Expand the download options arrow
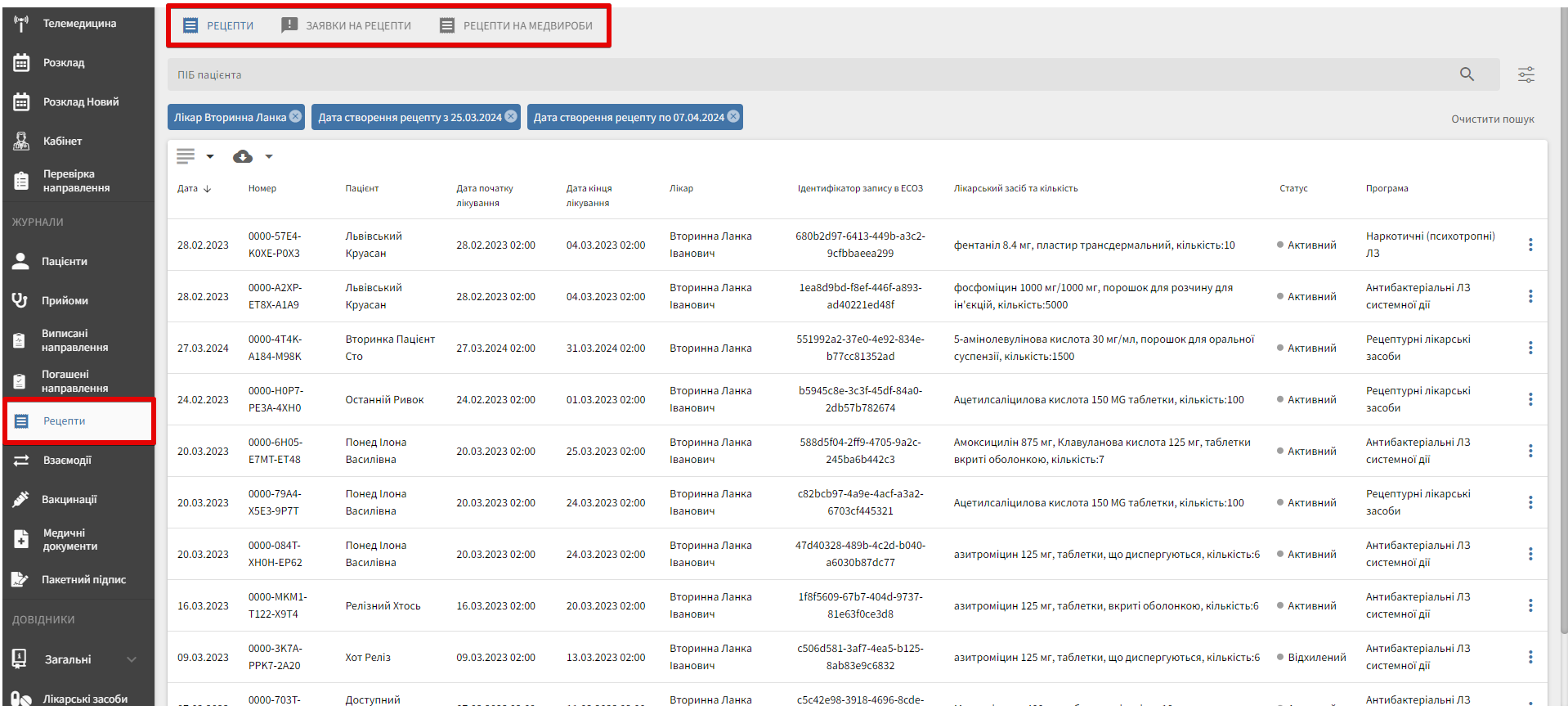 tap(269, 156)
